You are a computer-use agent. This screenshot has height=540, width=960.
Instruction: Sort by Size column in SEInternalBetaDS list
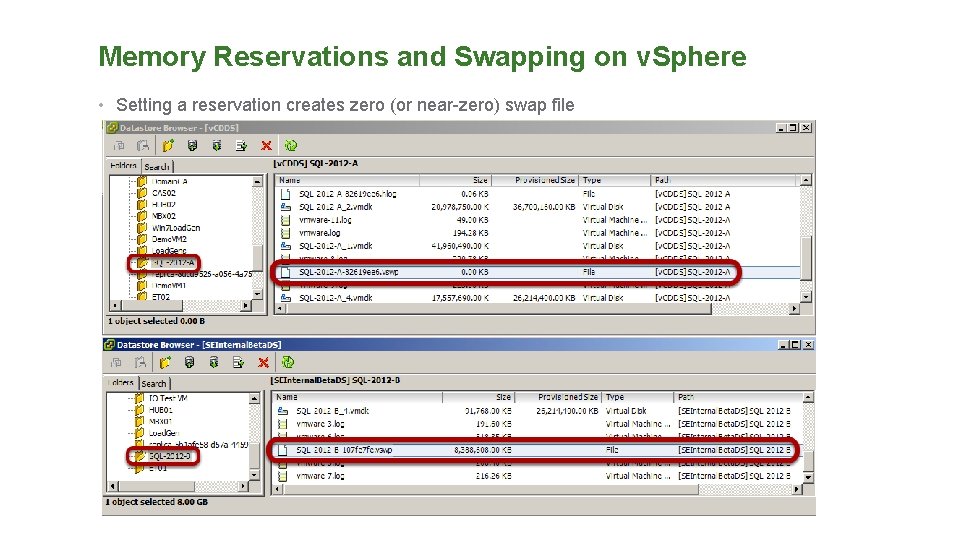[478, 397]
